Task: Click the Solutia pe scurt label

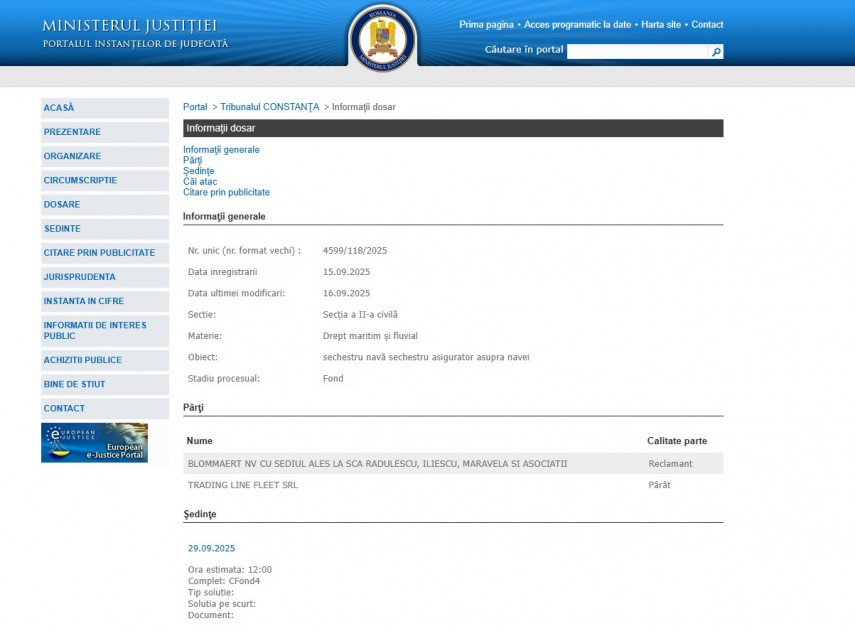Action: tap(221, 604)
